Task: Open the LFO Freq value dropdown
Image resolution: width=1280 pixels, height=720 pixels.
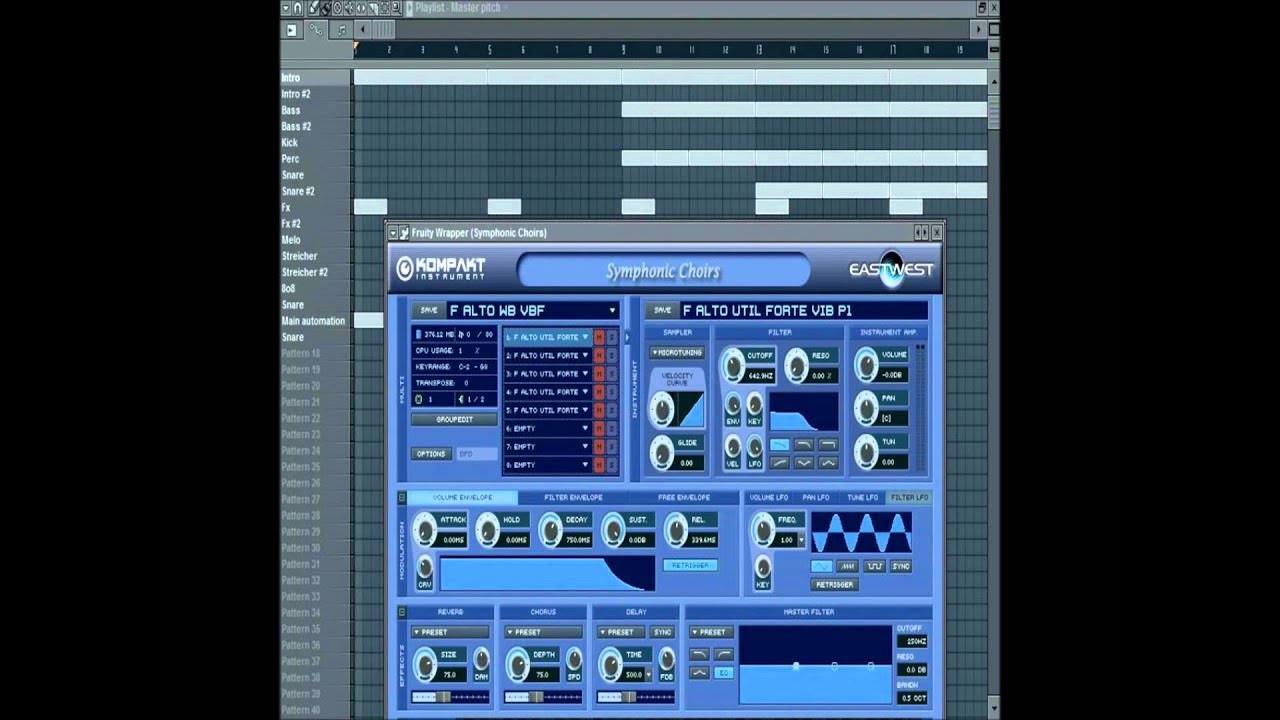Action: point(801,540)
